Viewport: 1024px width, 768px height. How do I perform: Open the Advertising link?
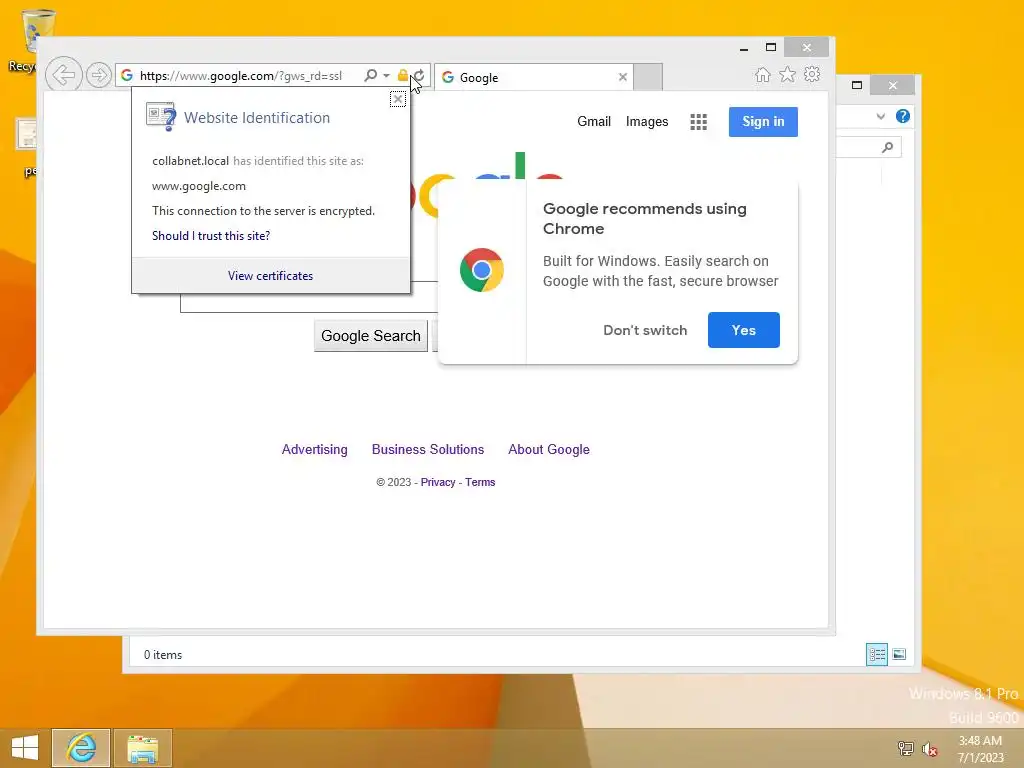click(x=314, y=449)
